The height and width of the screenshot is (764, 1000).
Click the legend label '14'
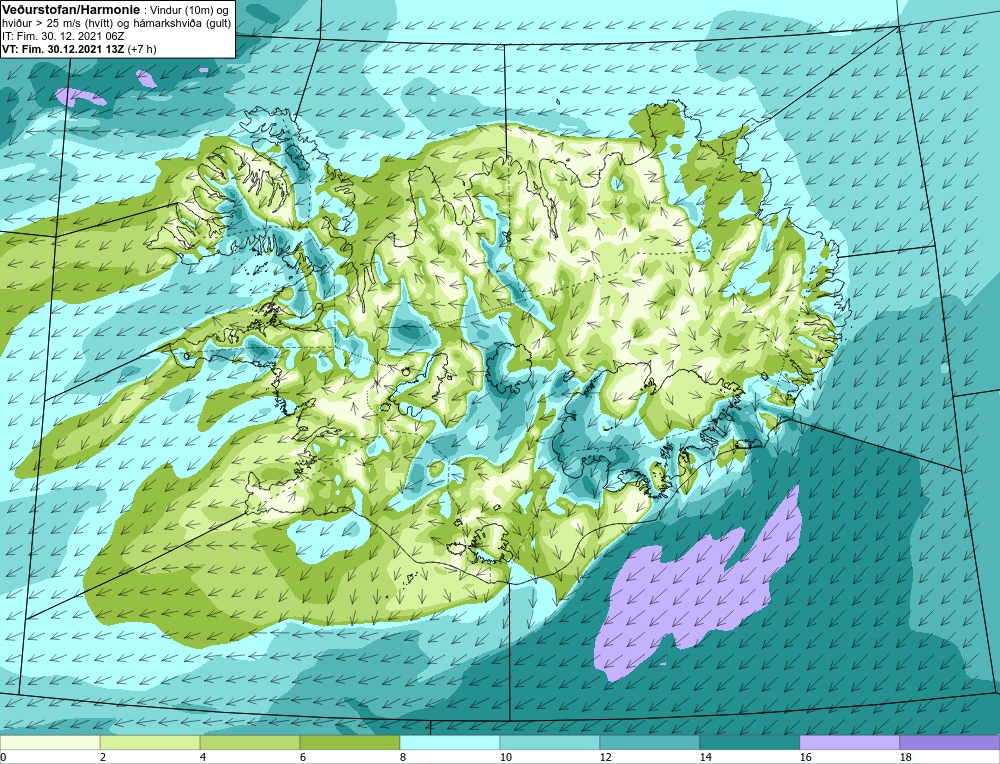pos(706,757)
